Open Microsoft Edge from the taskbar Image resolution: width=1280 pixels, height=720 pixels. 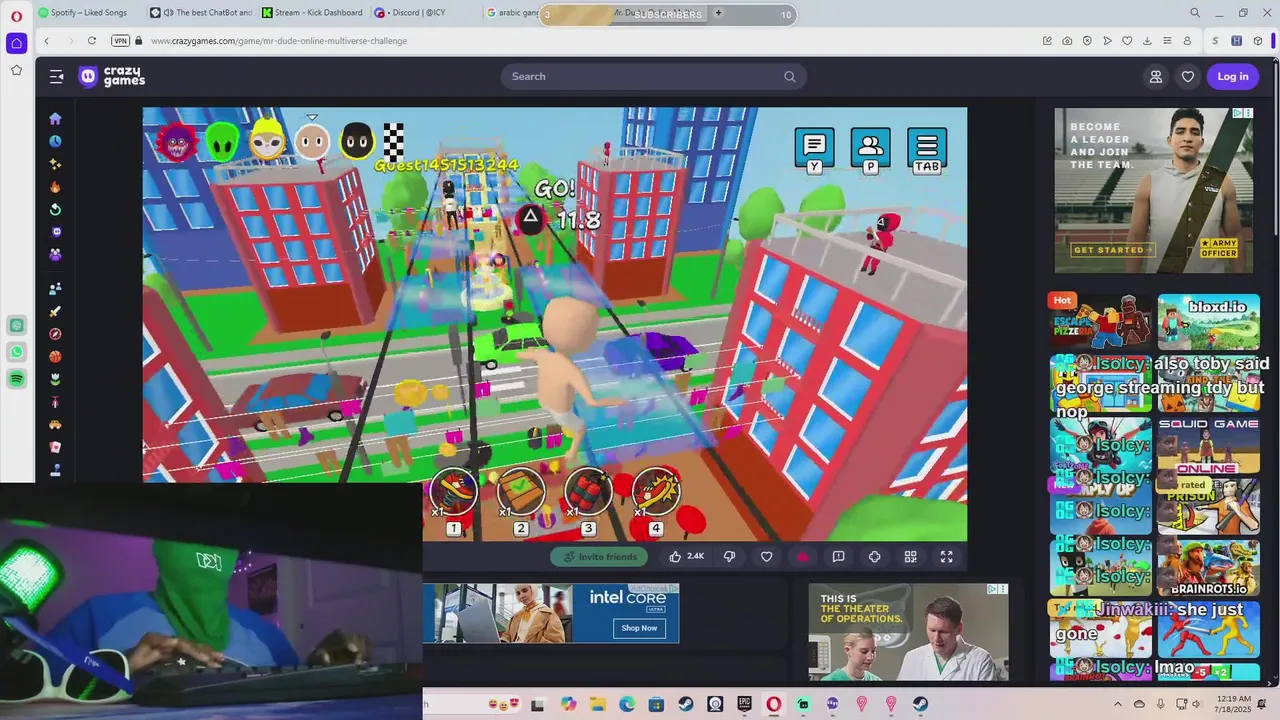pyautogui.click(x=627, y=704)
